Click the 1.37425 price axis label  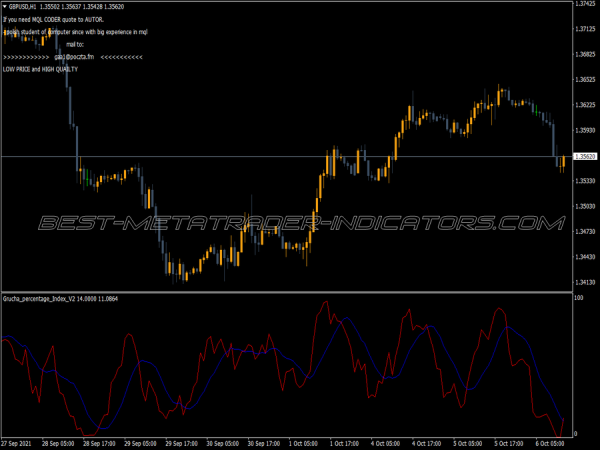point(585,3)
